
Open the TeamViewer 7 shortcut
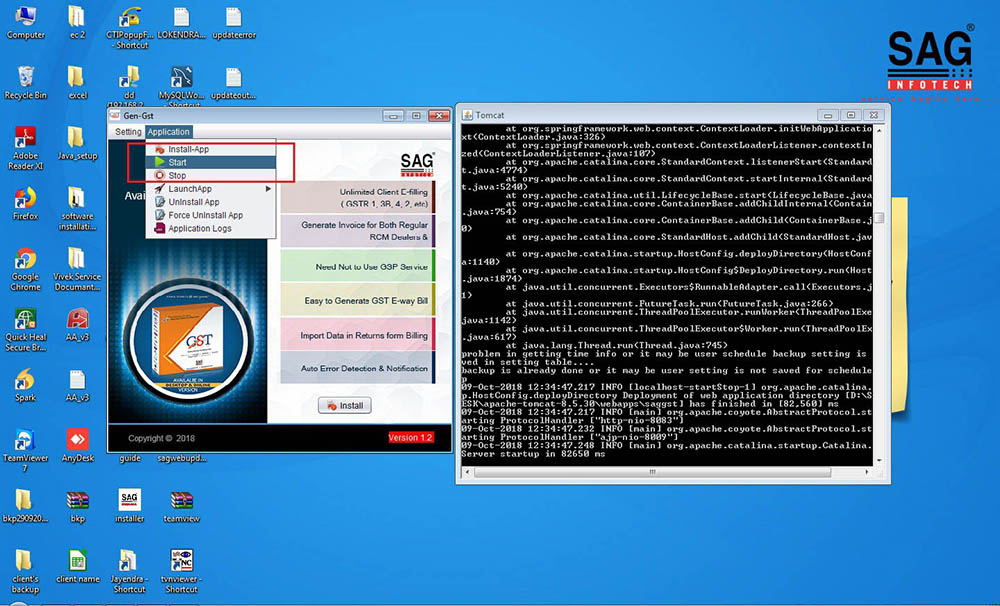(25, 440)
